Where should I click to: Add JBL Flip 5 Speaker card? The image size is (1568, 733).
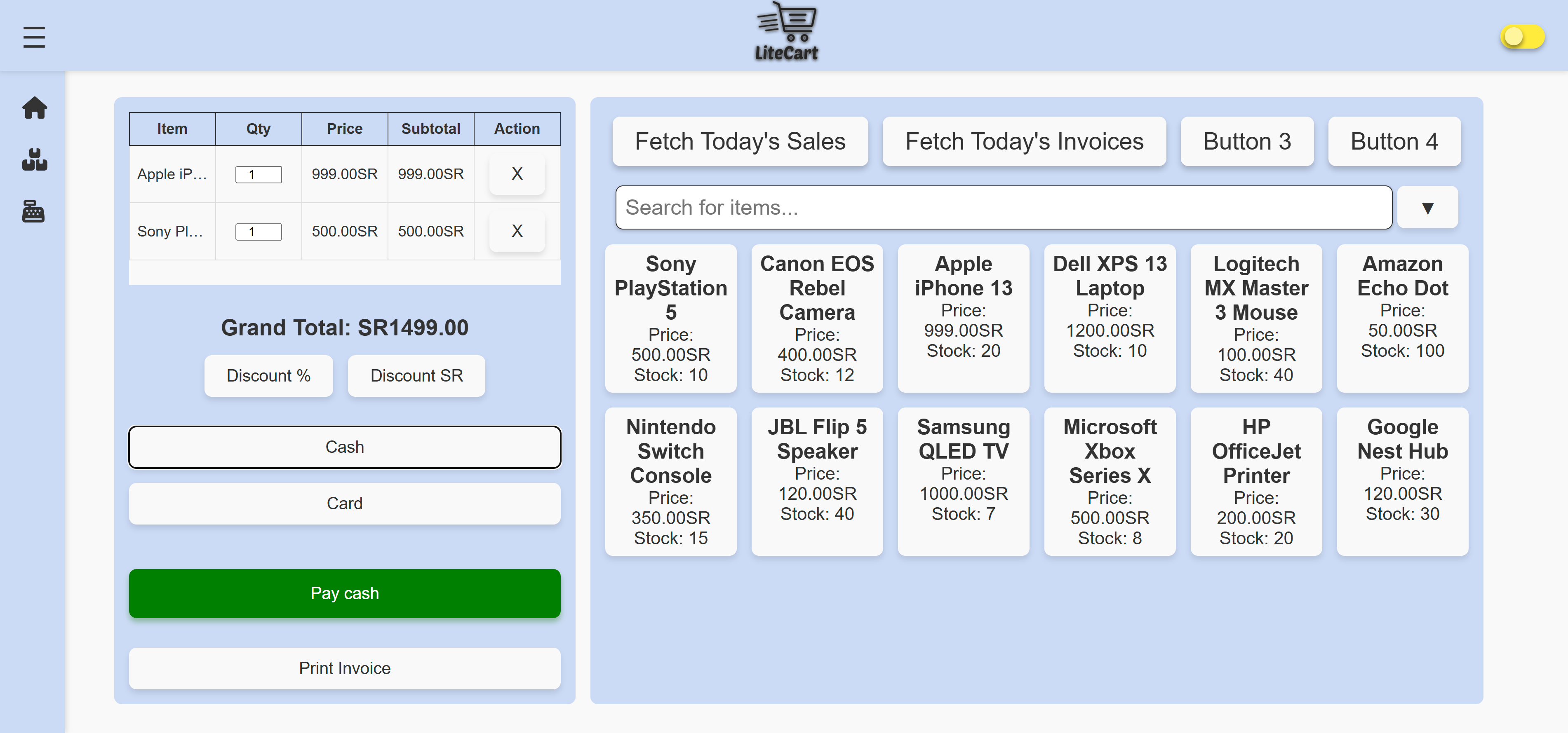click(817, 482)
